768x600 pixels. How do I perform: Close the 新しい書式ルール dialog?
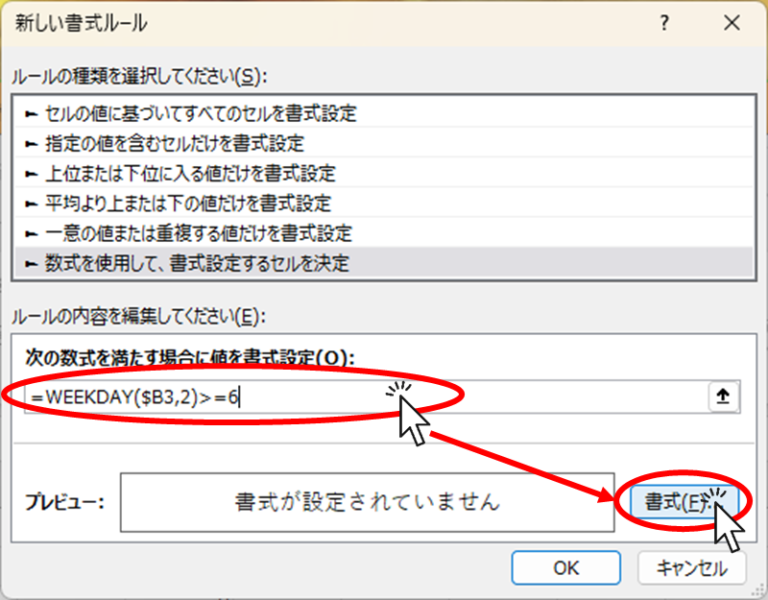point(732,23)
